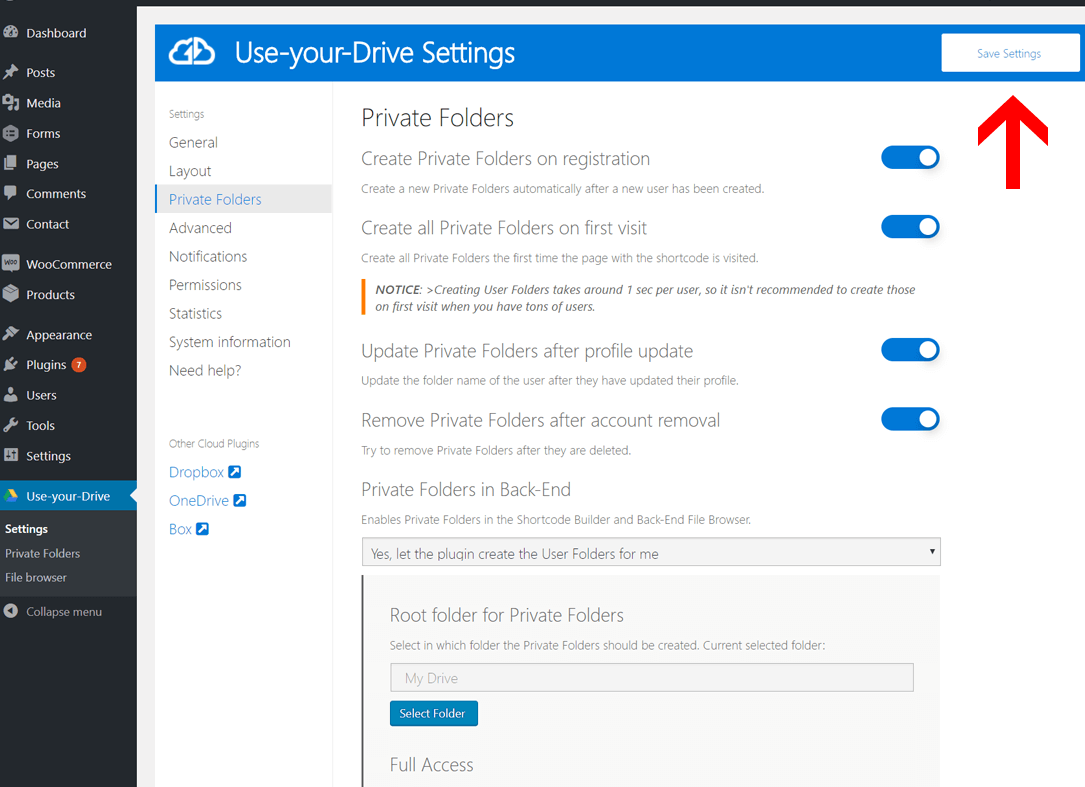The height and width of the screenshot is (787, 1085).
Task: Open the Private Folders in Back-End dropdown
Action: [651, 552]
